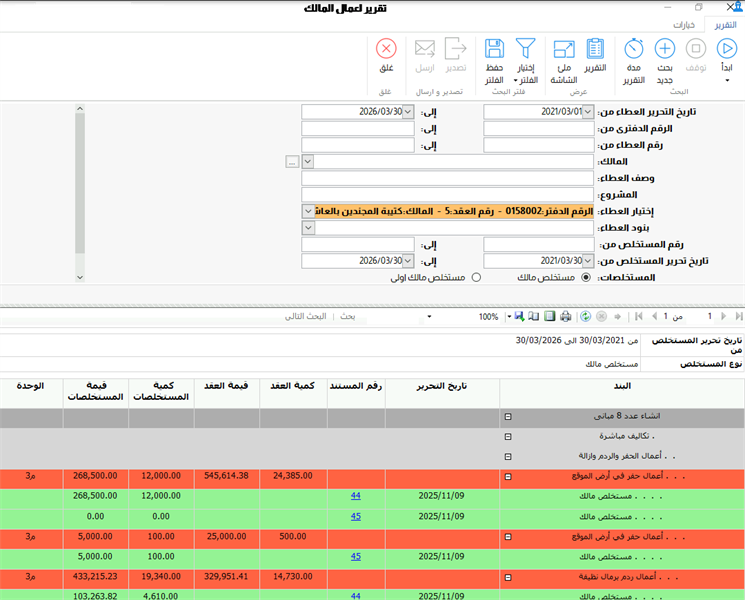
Task: Click the البحث التالي (Find next) link
Action: [306, 316]
